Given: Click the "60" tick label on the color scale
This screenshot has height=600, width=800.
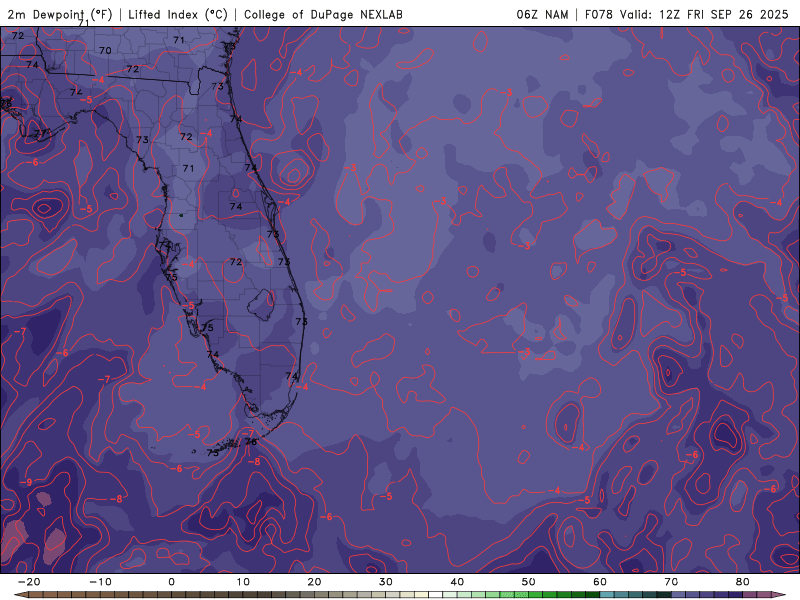Looking at the screenshot, I should point(600,582).
